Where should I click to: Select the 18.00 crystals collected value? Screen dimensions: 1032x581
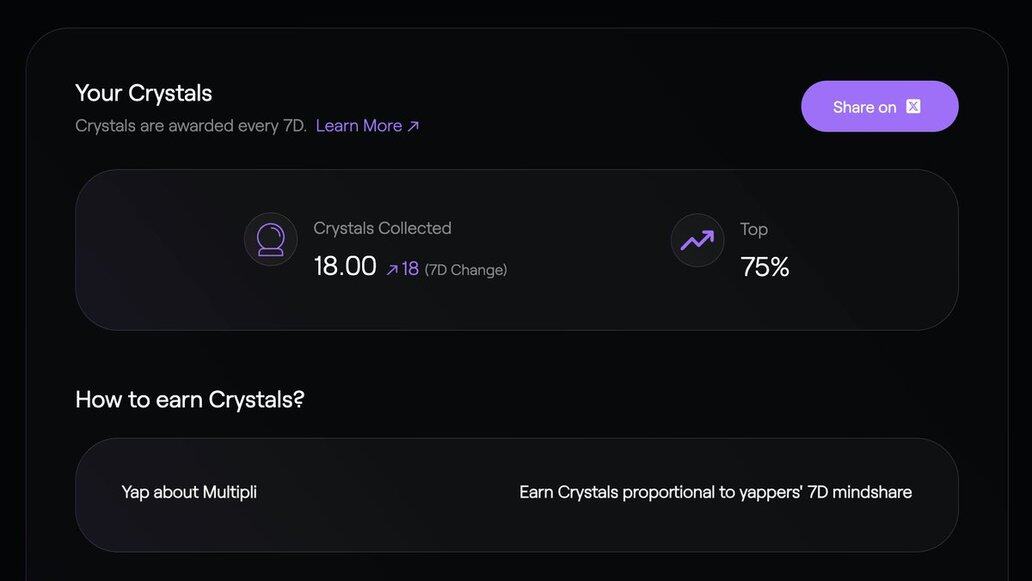[x=345, y=266]
